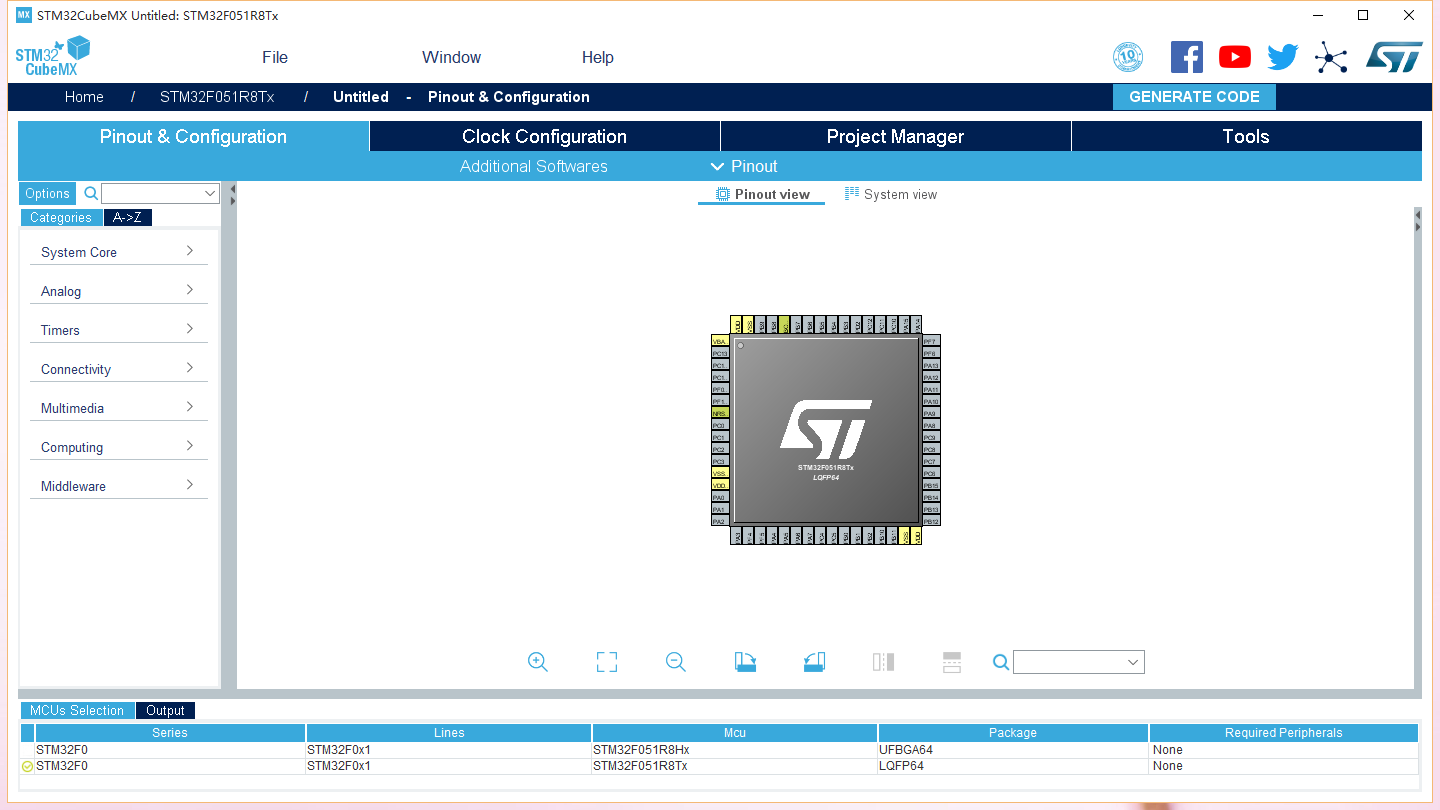The height and width of the screenshot is (810, 1440).
Task: Collapse the Pinout dropdown header
Action: pyautogui.click(x=744, y=166)
